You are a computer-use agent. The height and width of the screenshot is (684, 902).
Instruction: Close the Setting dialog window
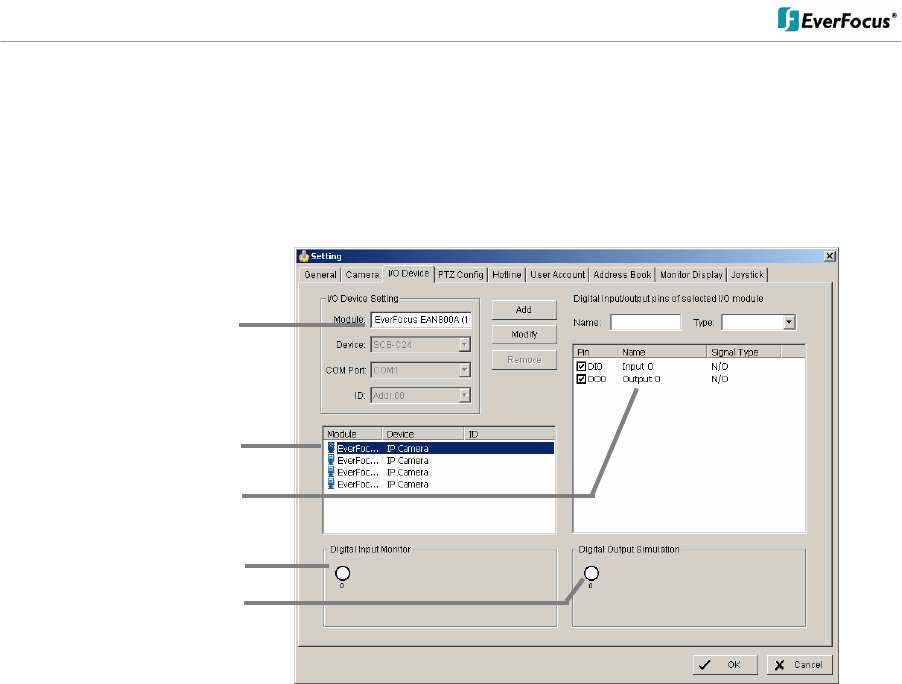click(830, 256)
